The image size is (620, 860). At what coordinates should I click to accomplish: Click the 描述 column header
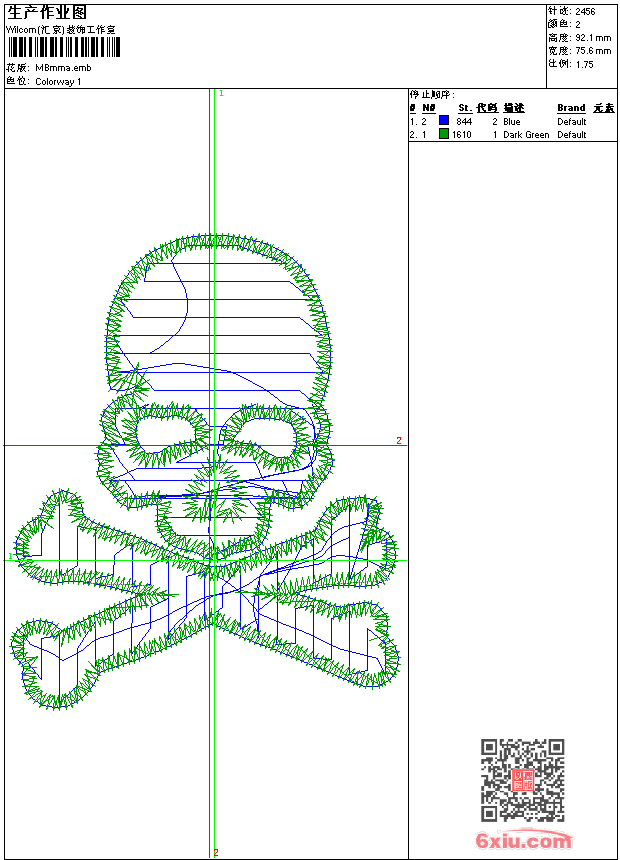(x=513, y=108)
